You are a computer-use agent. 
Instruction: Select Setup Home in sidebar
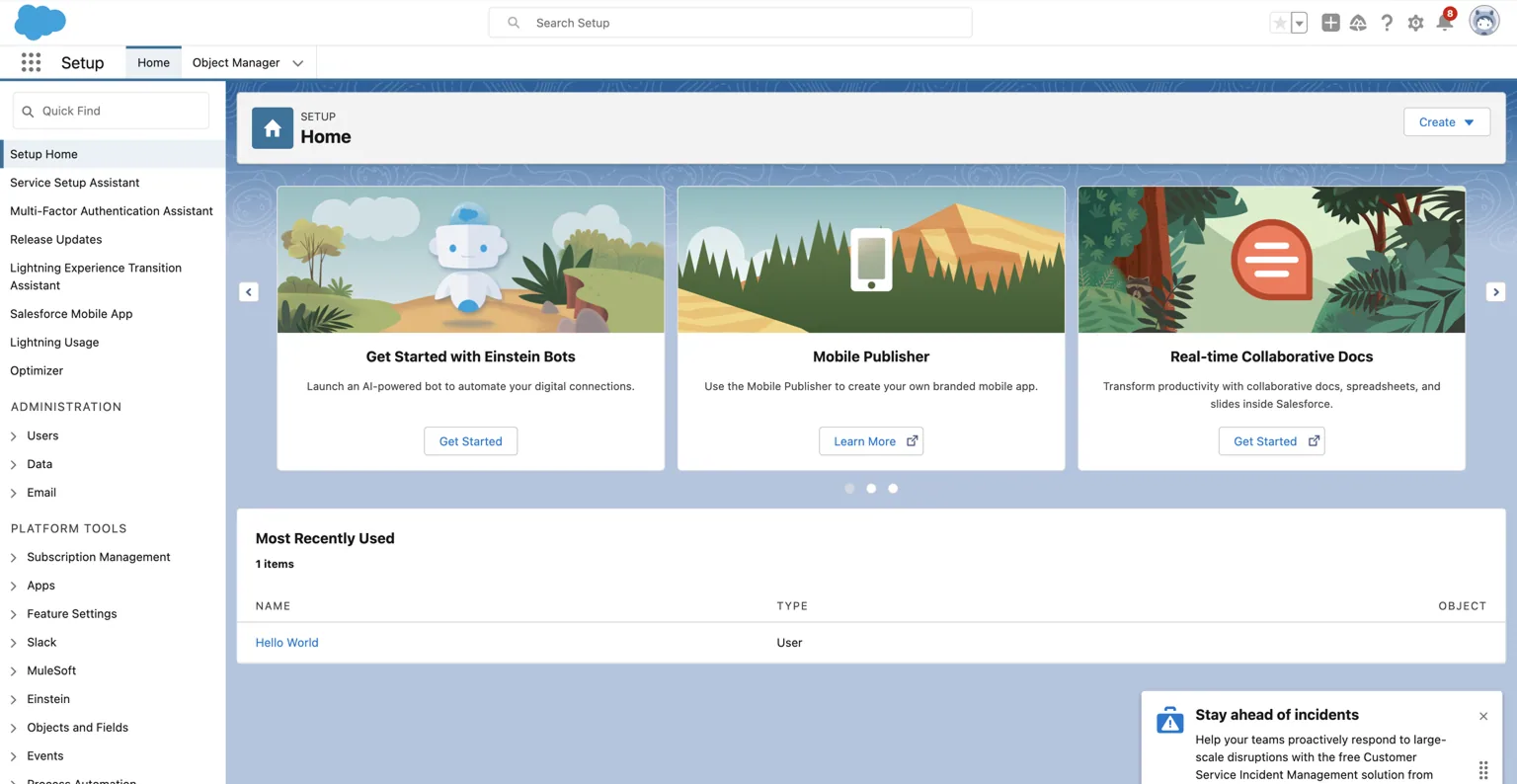113,154
